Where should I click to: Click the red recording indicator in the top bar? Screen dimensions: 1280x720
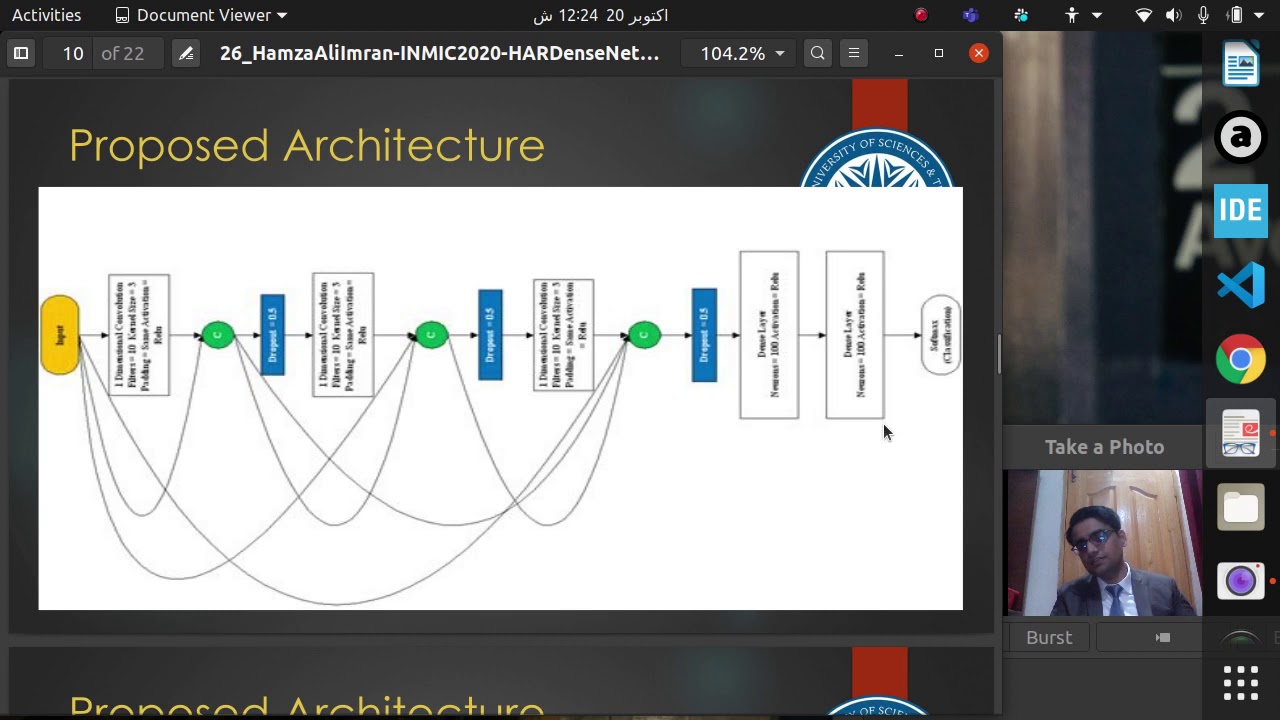coord(921,15)
